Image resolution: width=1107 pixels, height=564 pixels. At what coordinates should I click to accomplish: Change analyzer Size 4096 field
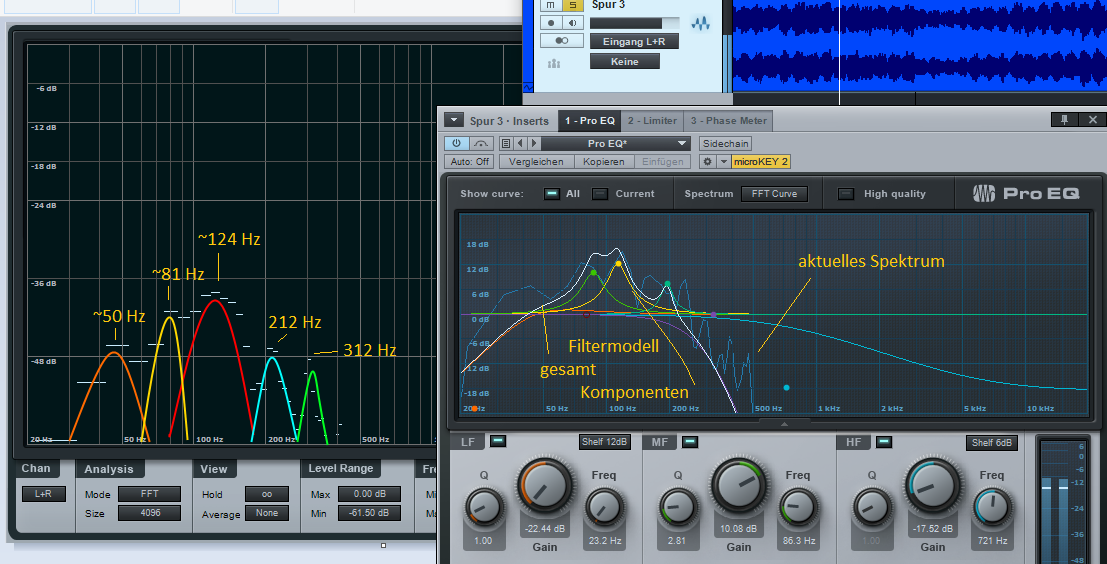149,513
